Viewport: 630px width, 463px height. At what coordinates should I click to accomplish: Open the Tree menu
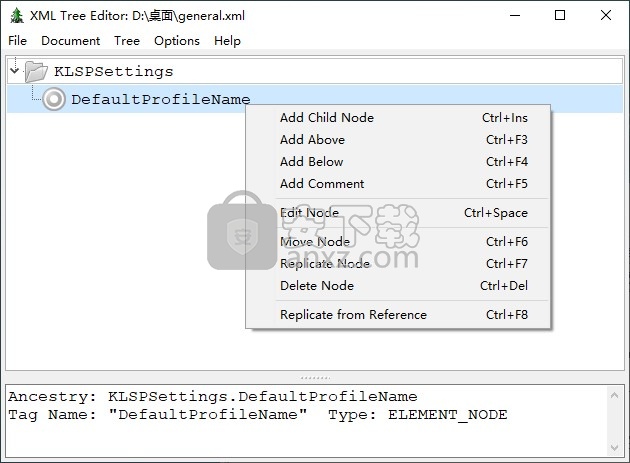coord(127,41)
